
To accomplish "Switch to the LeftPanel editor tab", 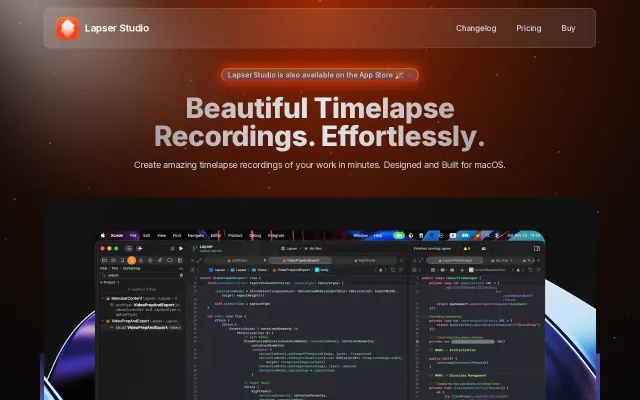I will pos(237,260).
